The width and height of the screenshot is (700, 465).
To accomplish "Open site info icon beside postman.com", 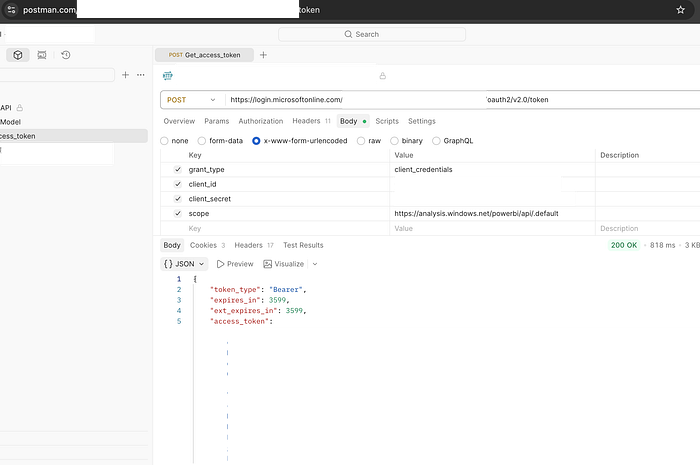I will pyautogui.click(x=11, y=10).
